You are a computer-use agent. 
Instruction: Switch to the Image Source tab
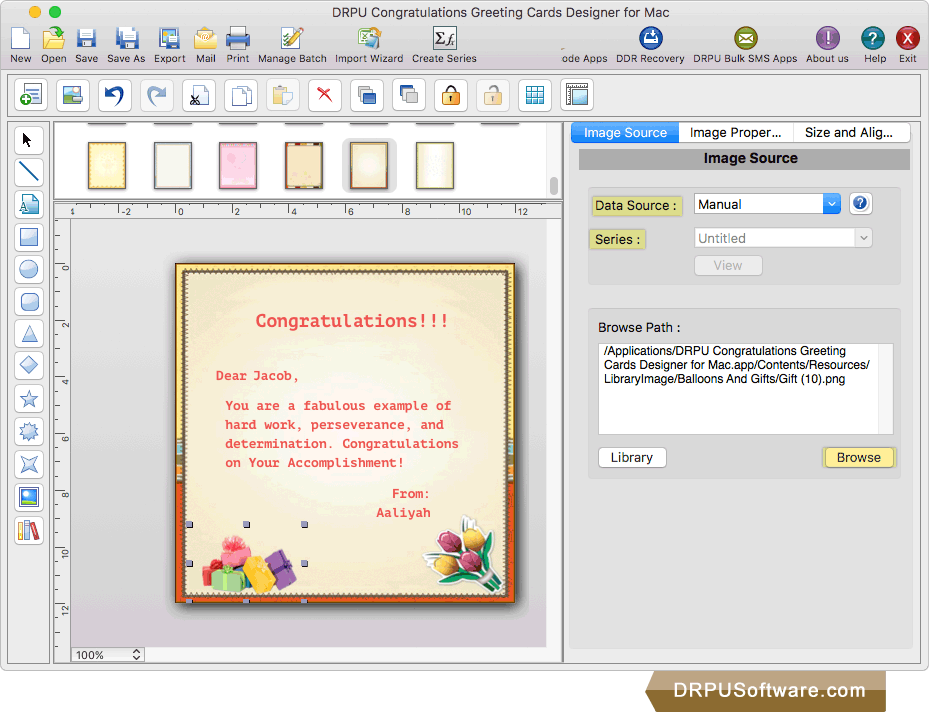point(625,133)
